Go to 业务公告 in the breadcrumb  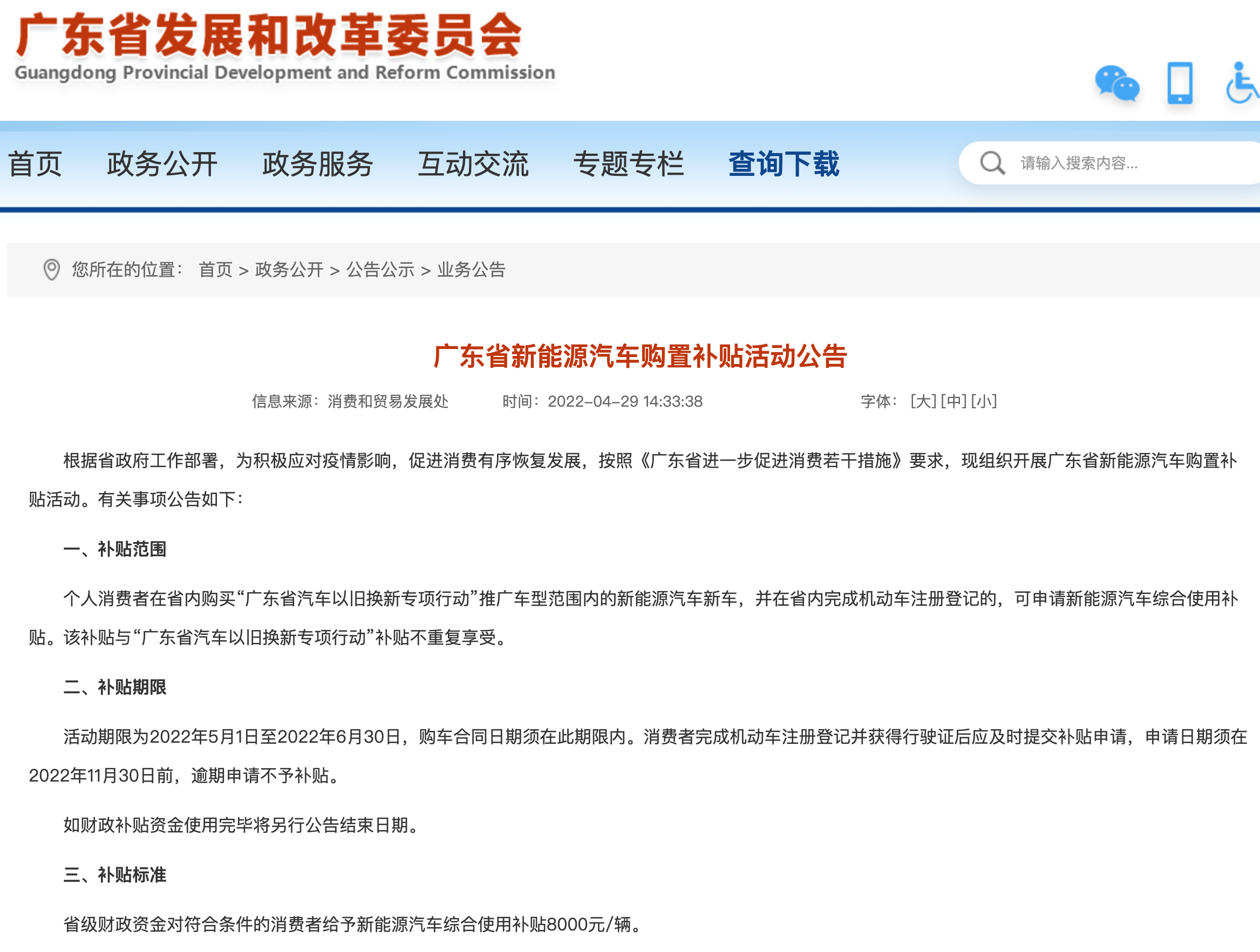click(x=472, y=270)
